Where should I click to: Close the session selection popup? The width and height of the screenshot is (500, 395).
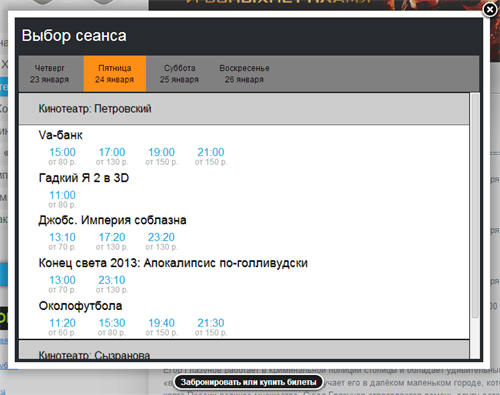coord(490,10)
